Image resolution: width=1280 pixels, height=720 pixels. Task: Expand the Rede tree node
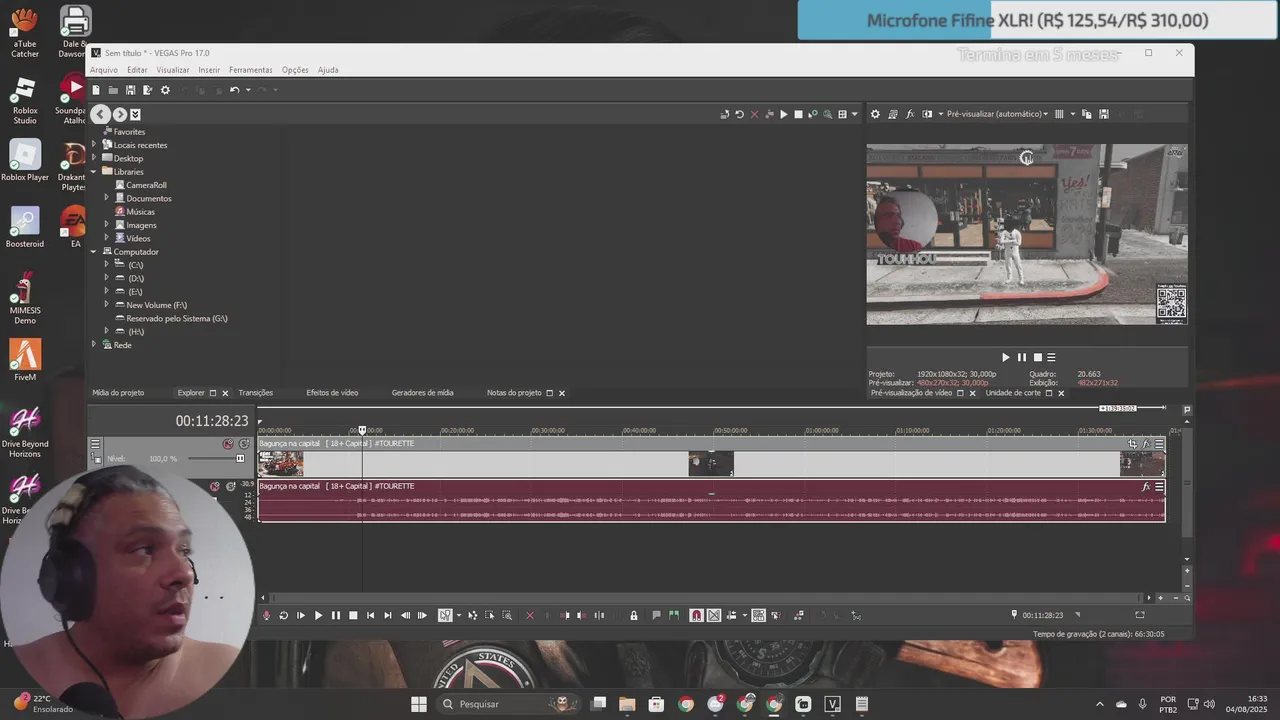coord(94,344)
